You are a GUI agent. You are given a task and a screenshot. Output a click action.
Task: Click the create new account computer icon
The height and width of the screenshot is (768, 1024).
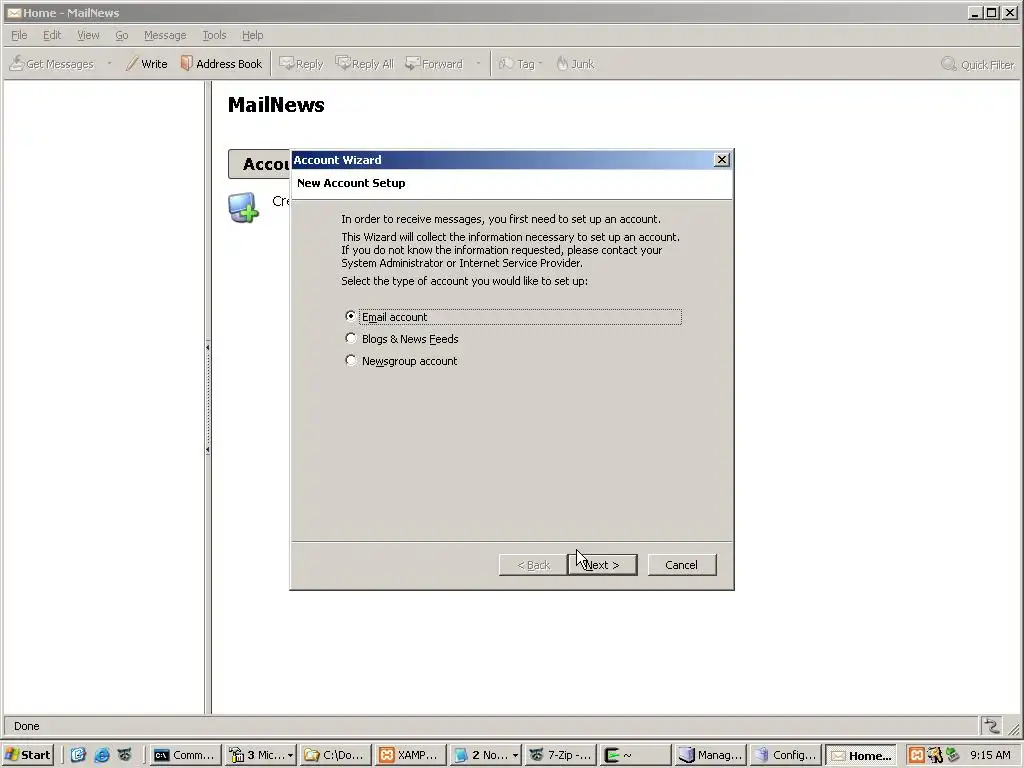[x=243, y=208]
